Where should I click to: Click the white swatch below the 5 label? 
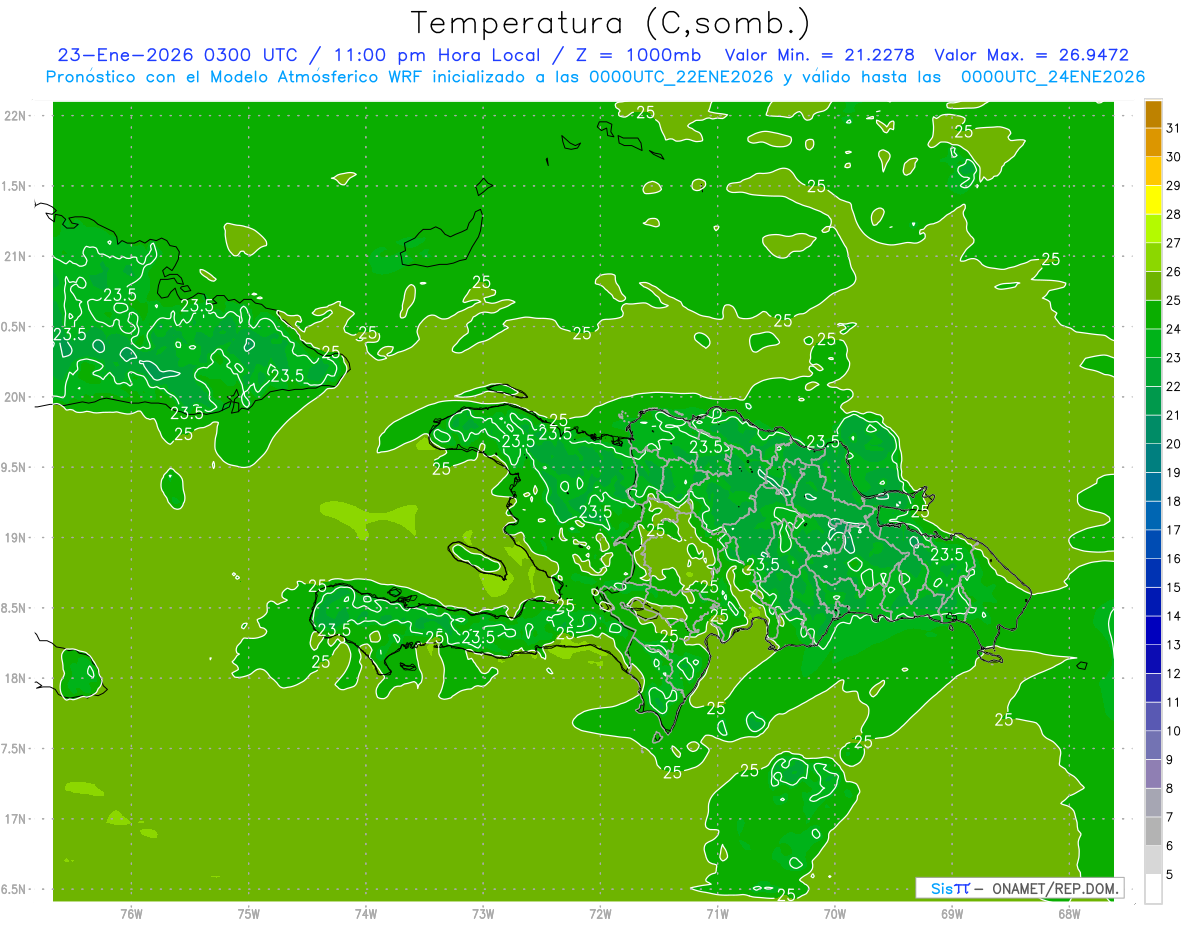click(1153, 889)
